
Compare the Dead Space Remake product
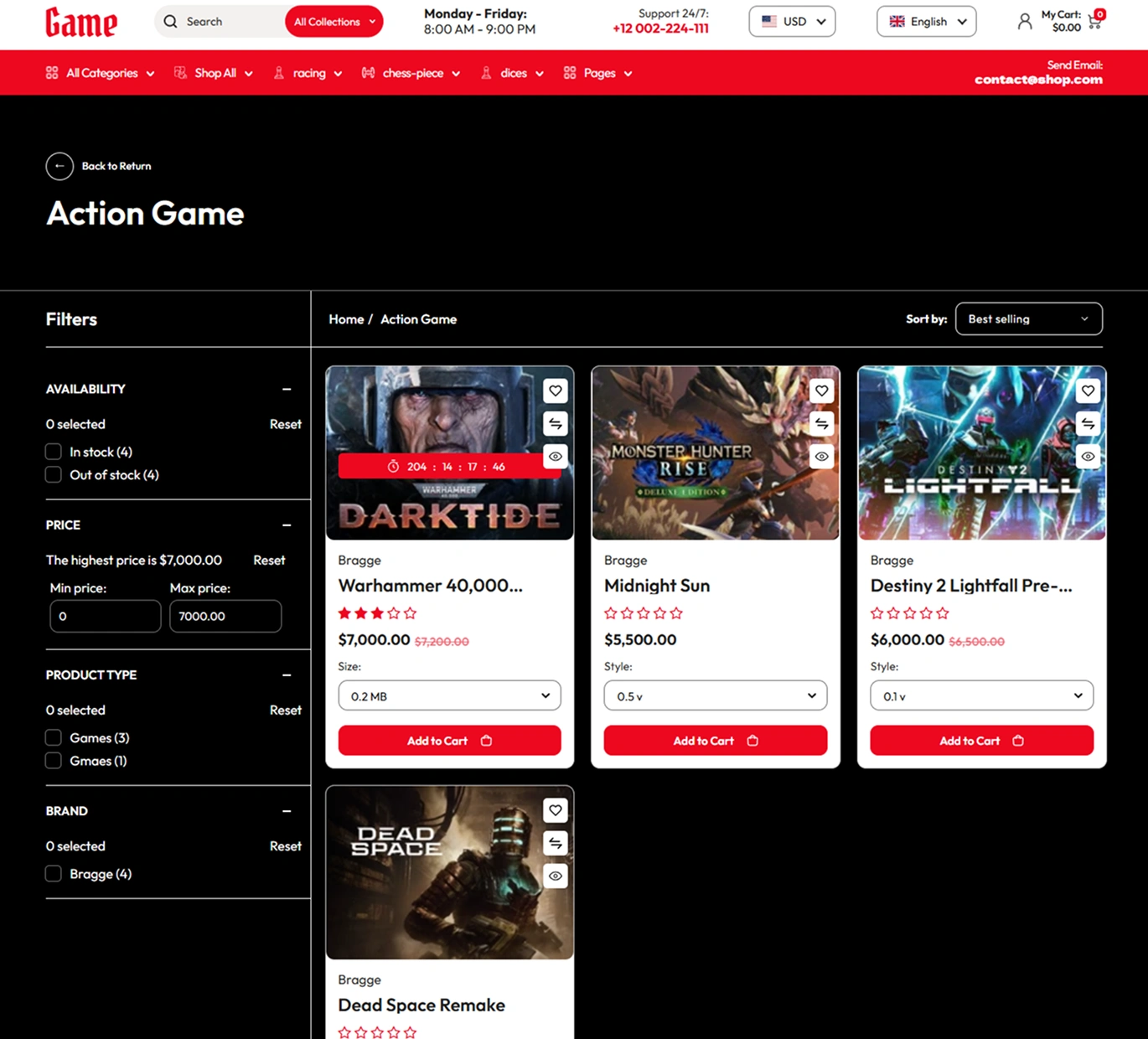coord(556,843)
